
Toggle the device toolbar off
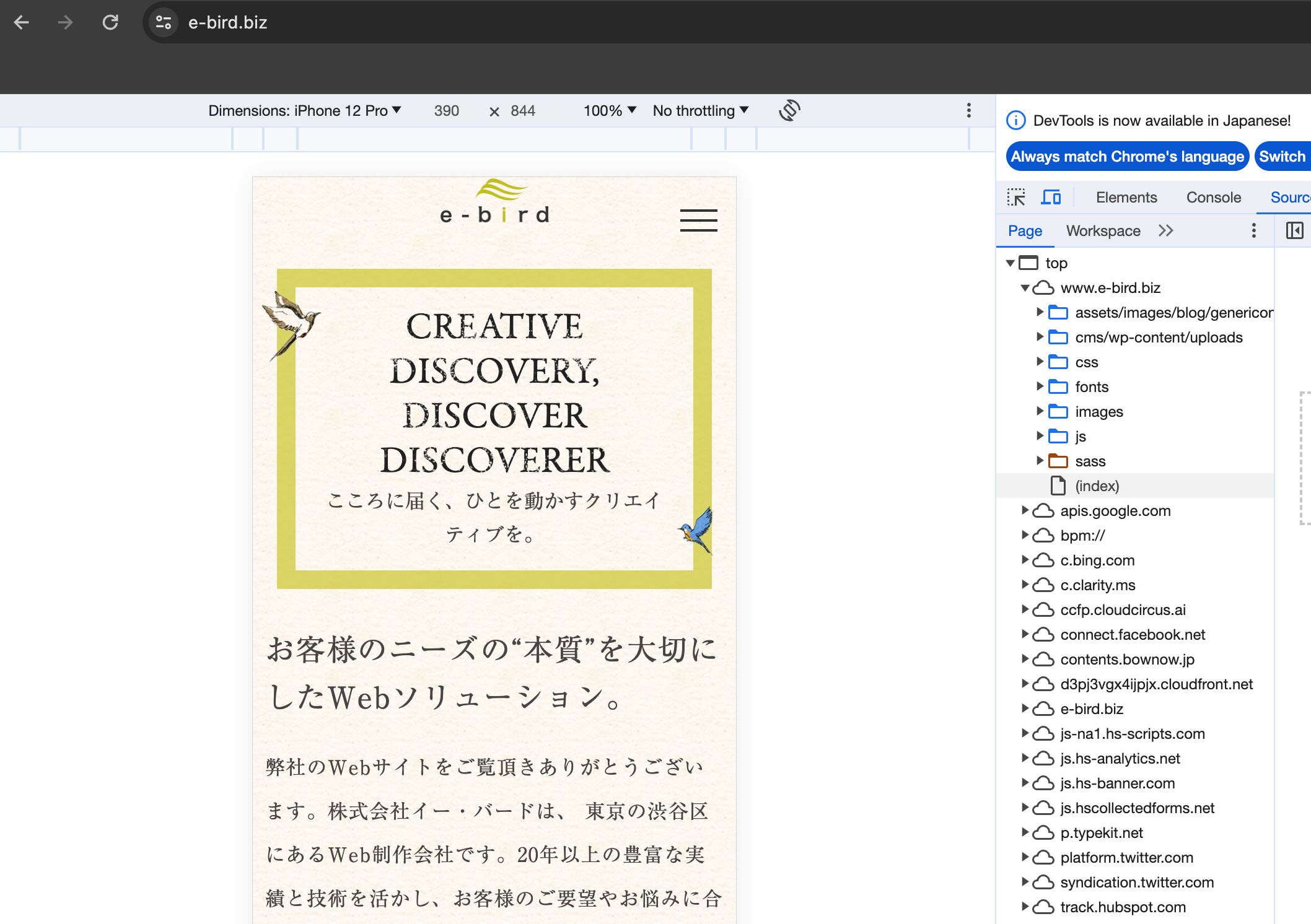click(x=1051, y=197)
